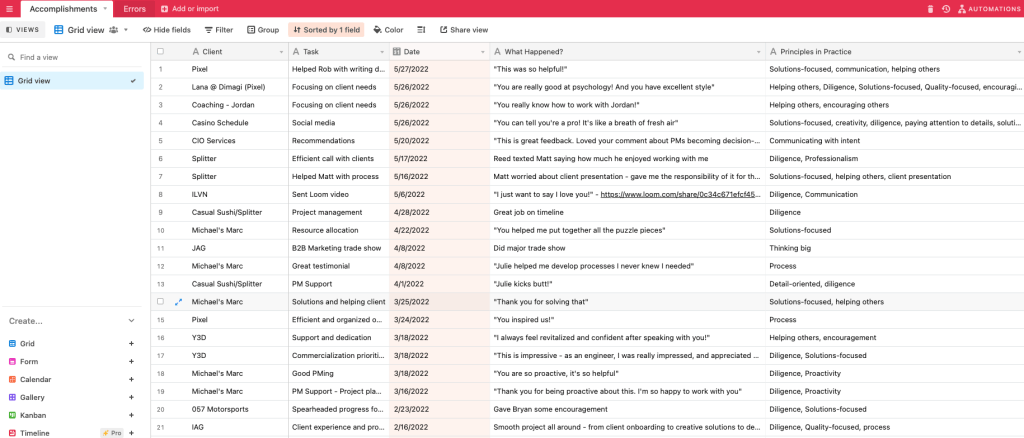Check the row 14 selection checkbox
This screenshot has width=1024, height=438.
[x=160, y=301]
